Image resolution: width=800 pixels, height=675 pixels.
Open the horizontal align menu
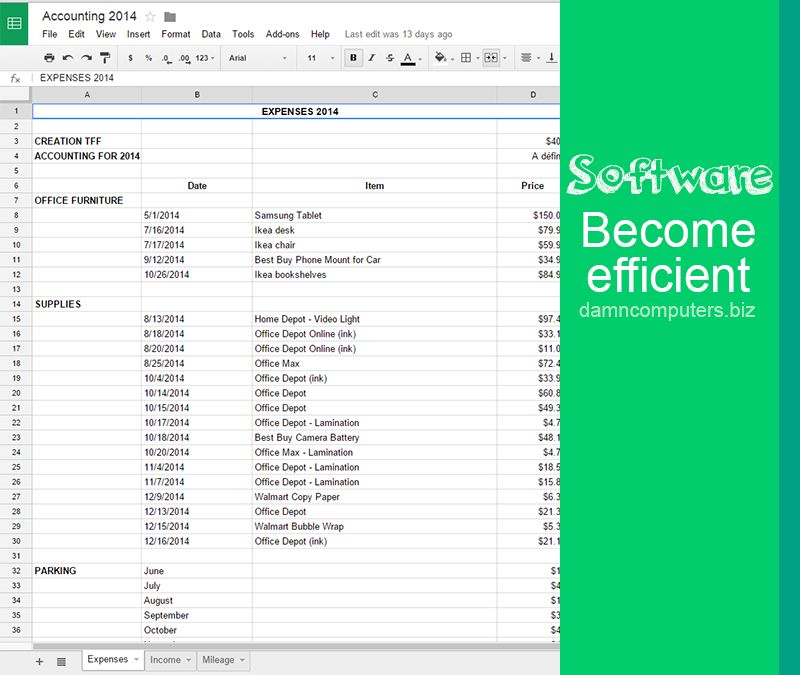coord(526,58)
